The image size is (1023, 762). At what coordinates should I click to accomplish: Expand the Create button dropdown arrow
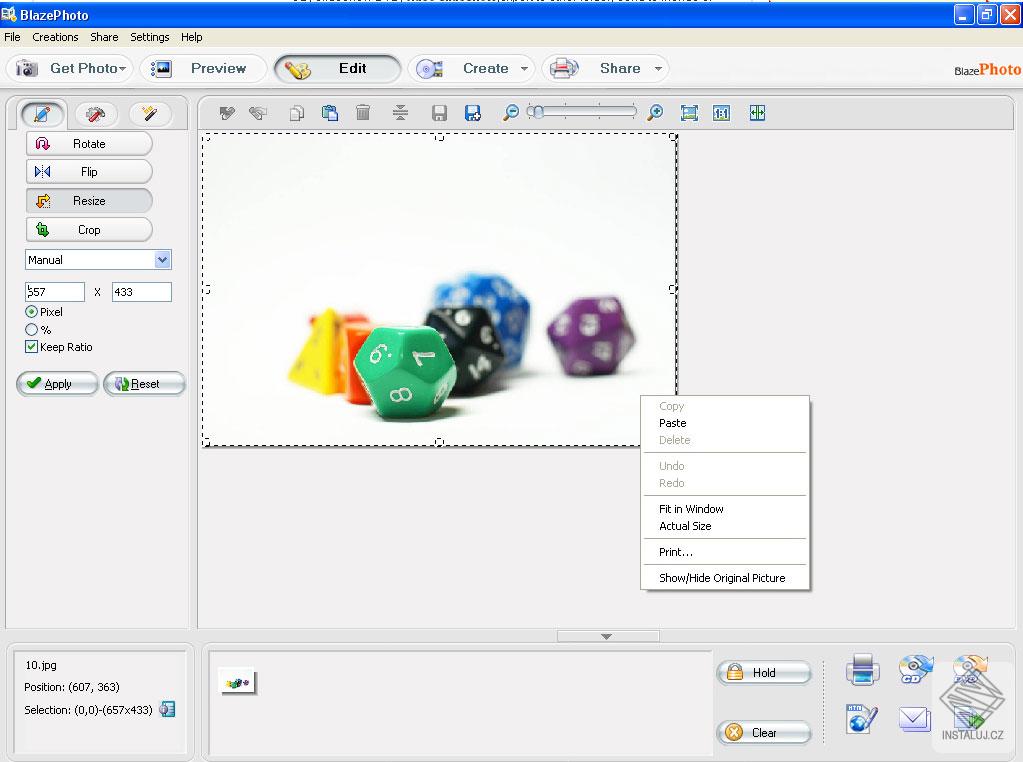tap(524, 69)
